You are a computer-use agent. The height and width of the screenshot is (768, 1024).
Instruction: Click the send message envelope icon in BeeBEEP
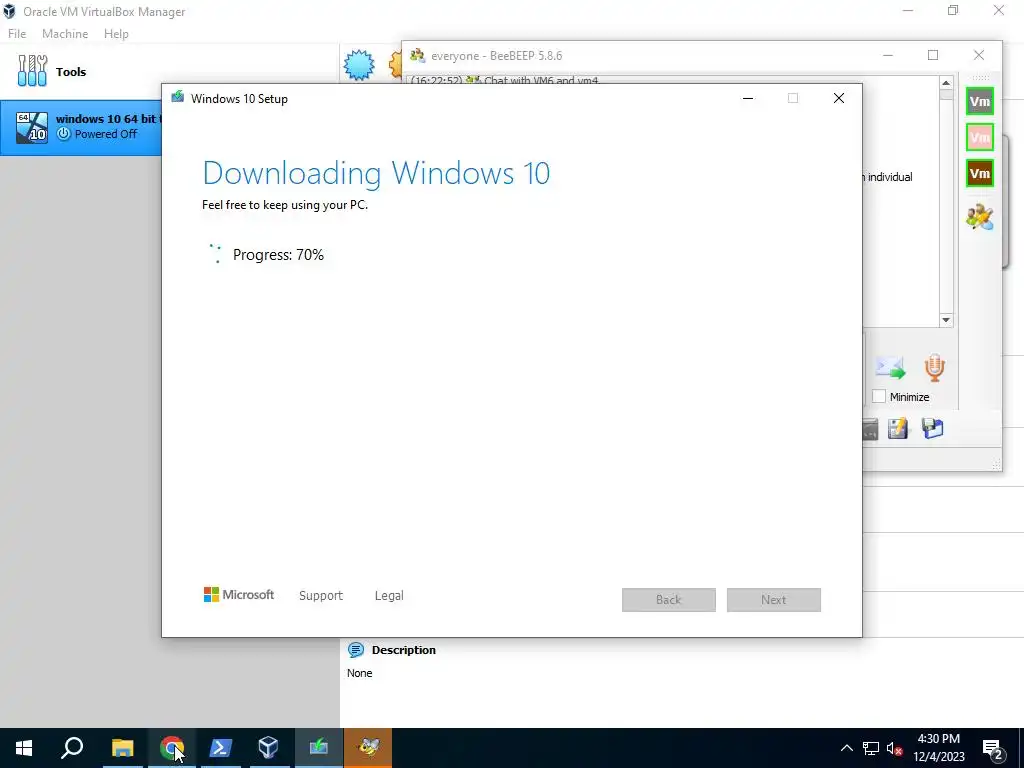click(890, 368)
